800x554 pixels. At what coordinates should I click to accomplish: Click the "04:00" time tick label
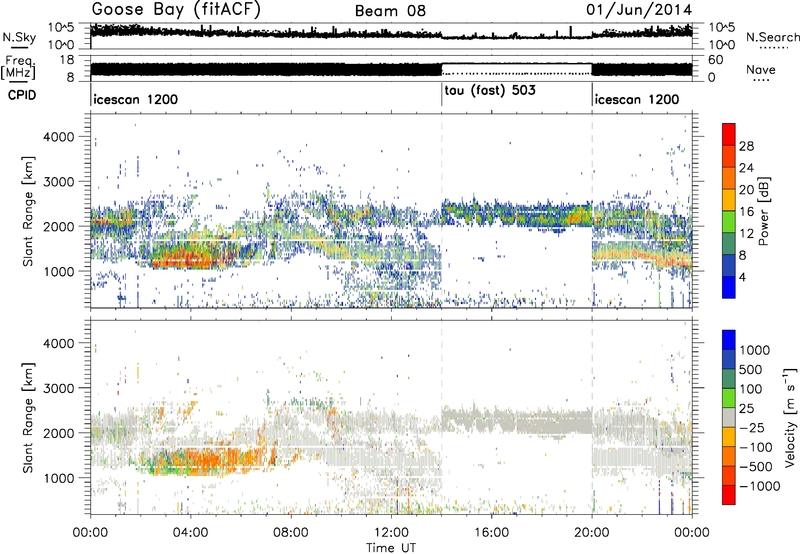pyautogui.click(x=190, y=533)
